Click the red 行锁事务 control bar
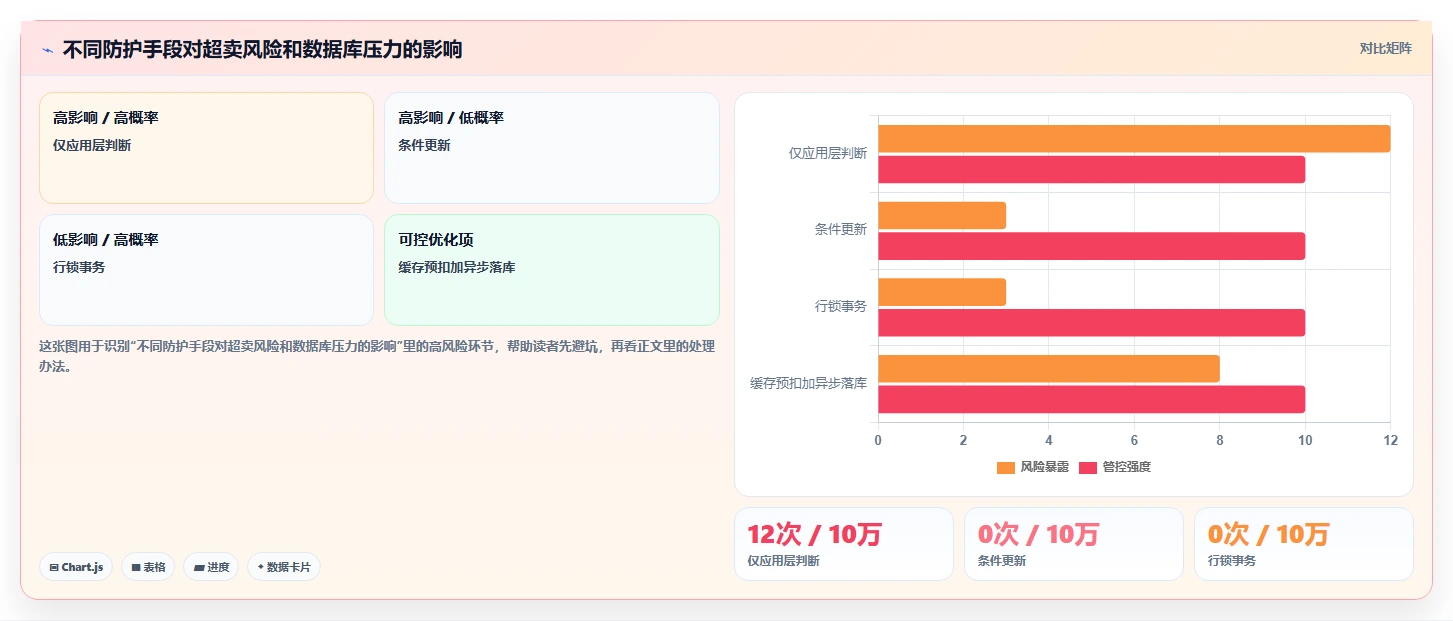 1092,323
